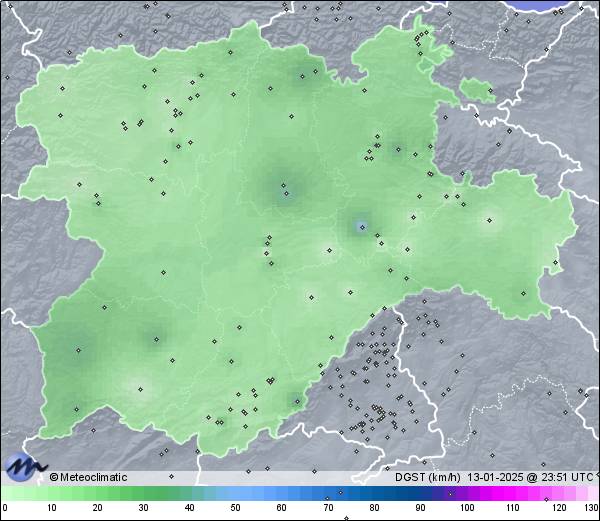
Task: Click the scale label 80
Action: pyautogui.click(x=374, y=508)
